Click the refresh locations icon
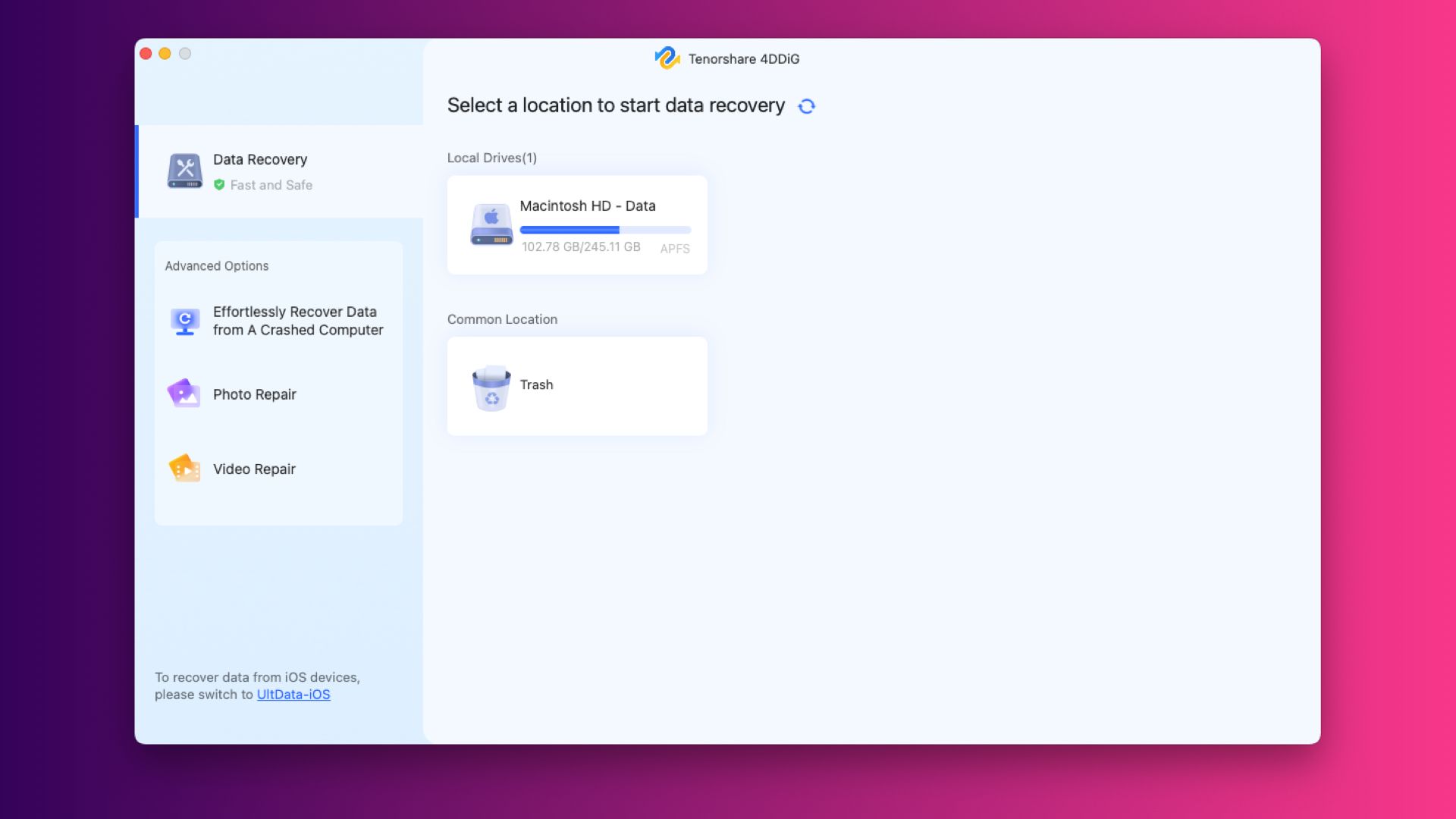Image resolution: width=1456 pixels, height=819 pixels. point(806,106)
